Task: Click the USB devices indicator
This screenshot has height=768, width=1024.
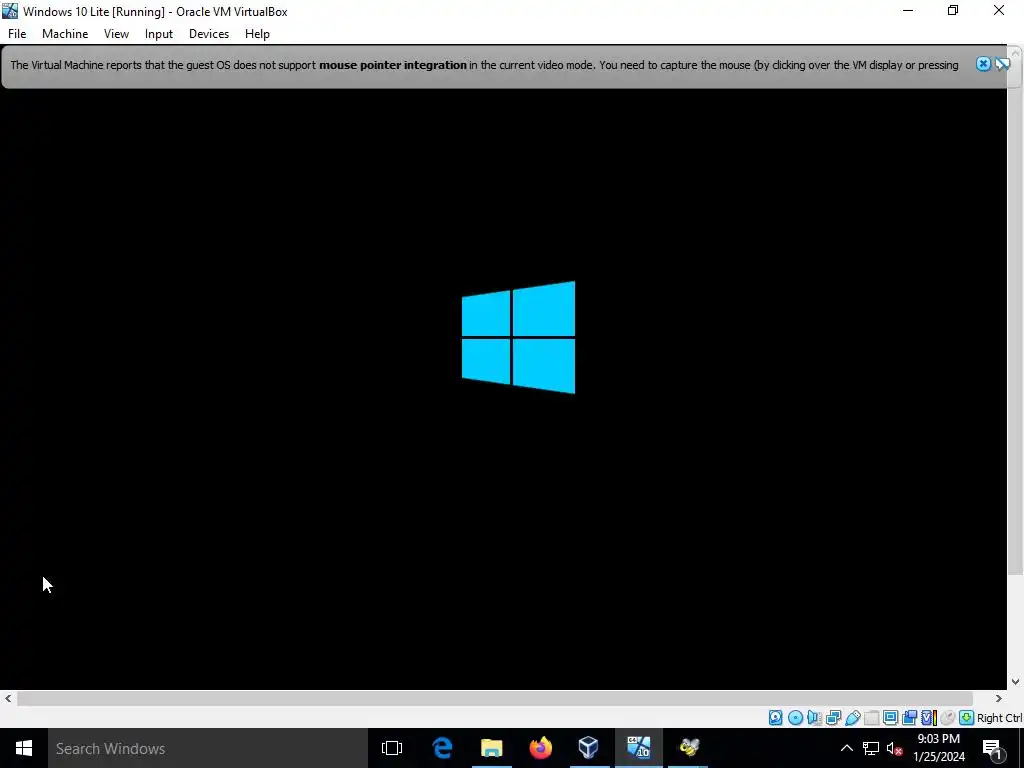Action: pos(853,718)
